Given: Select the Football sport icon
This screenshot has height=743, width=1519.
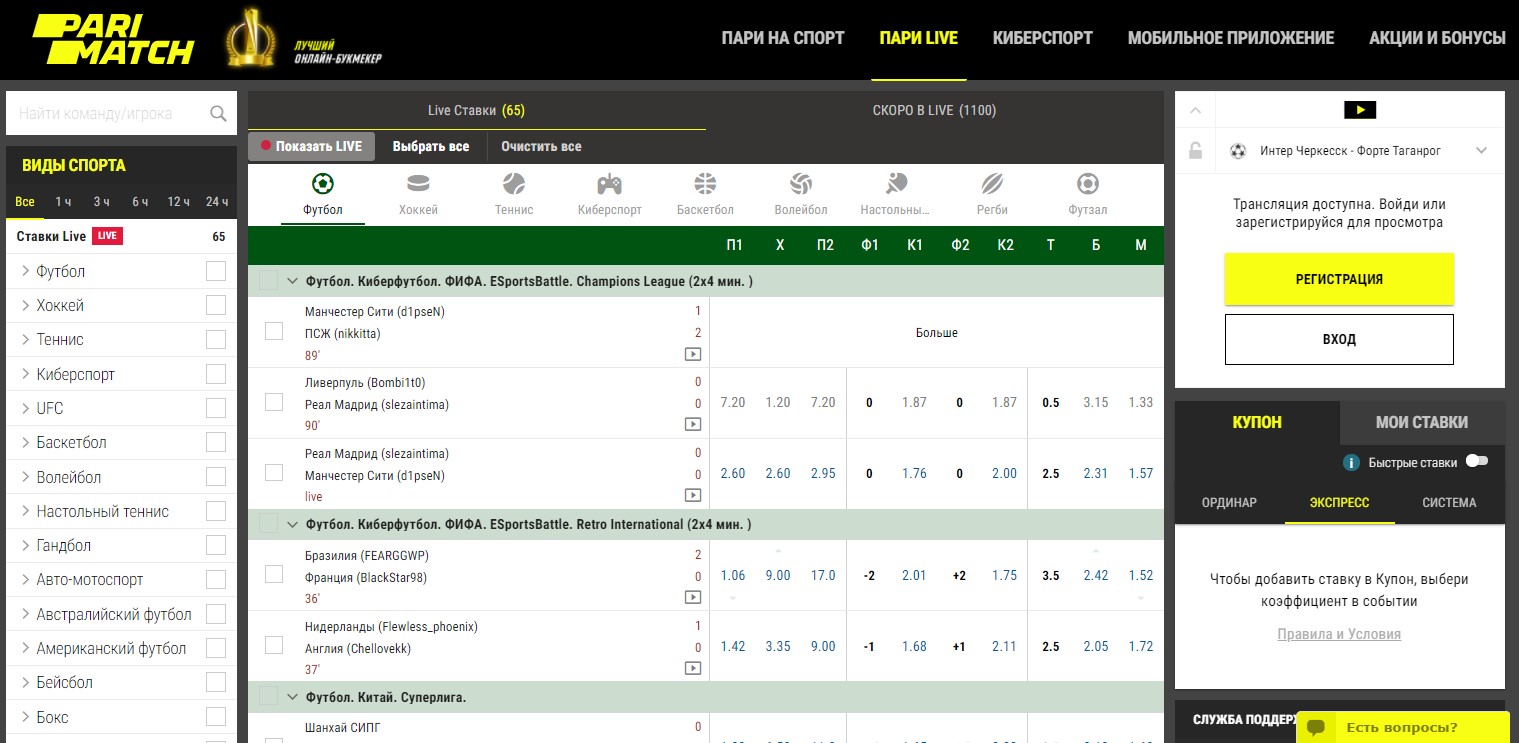Looking at the screenshot, I should (323, 184).
